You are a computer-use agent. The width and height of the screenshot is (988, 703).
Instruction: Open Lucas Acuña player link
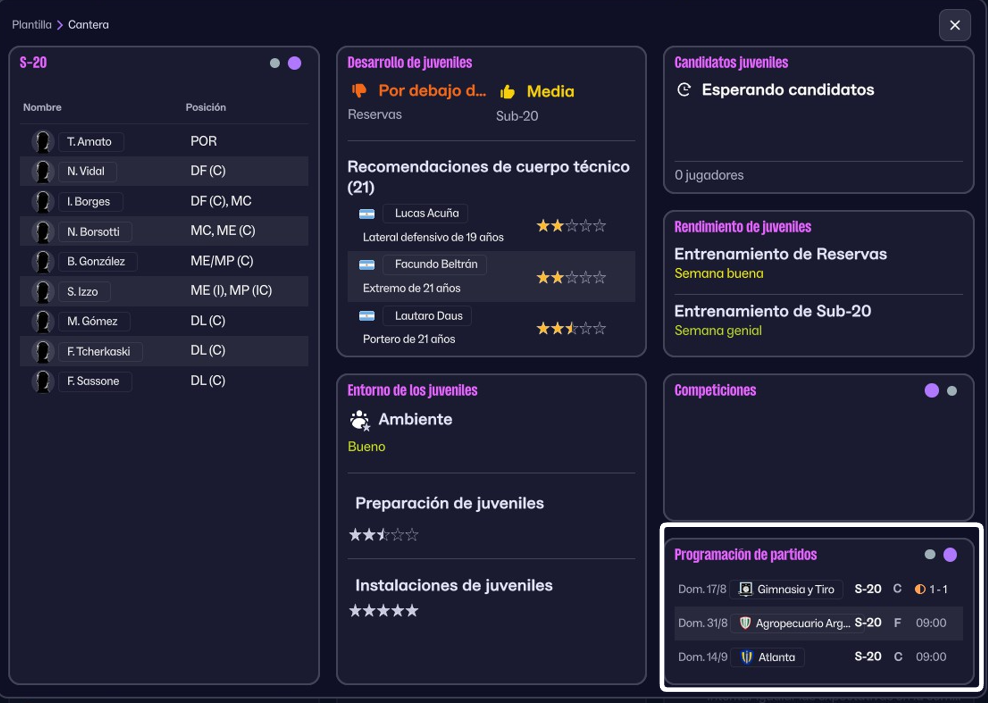click(426, 213)
